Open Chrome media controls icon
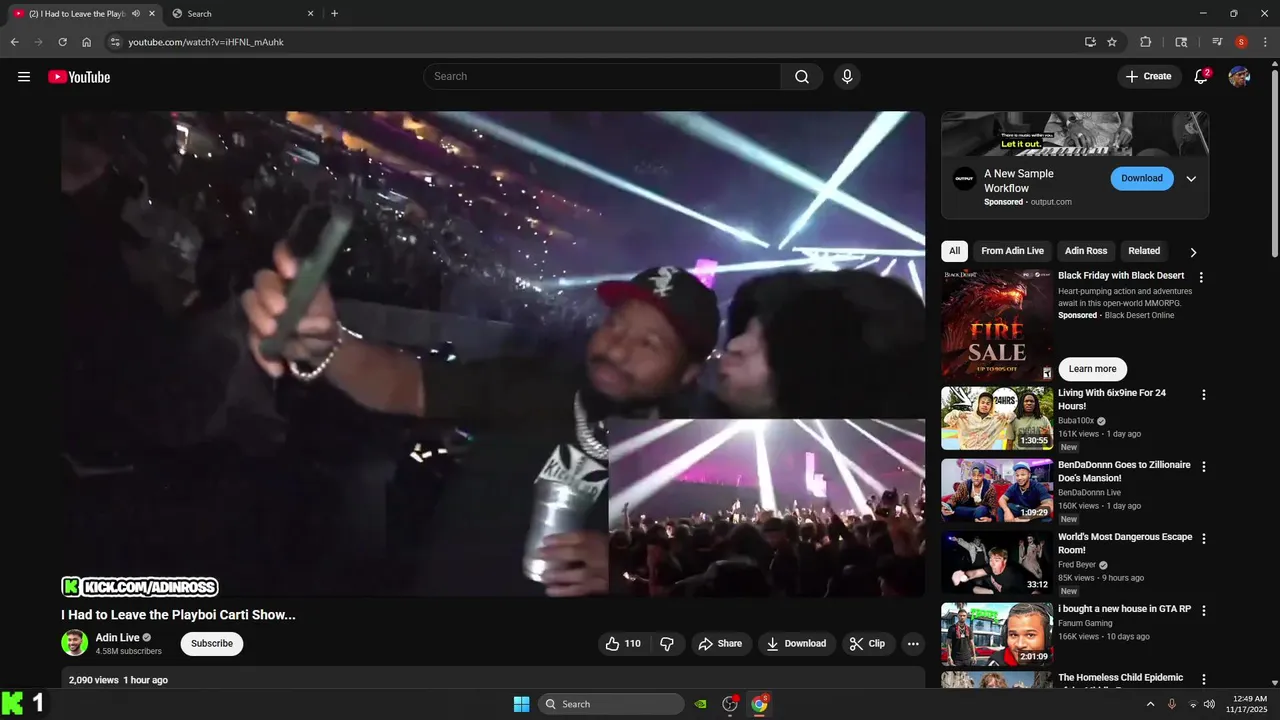The height and width of the screenshot is (720, 1280). pyautogui.click(x=1217, y=42)
